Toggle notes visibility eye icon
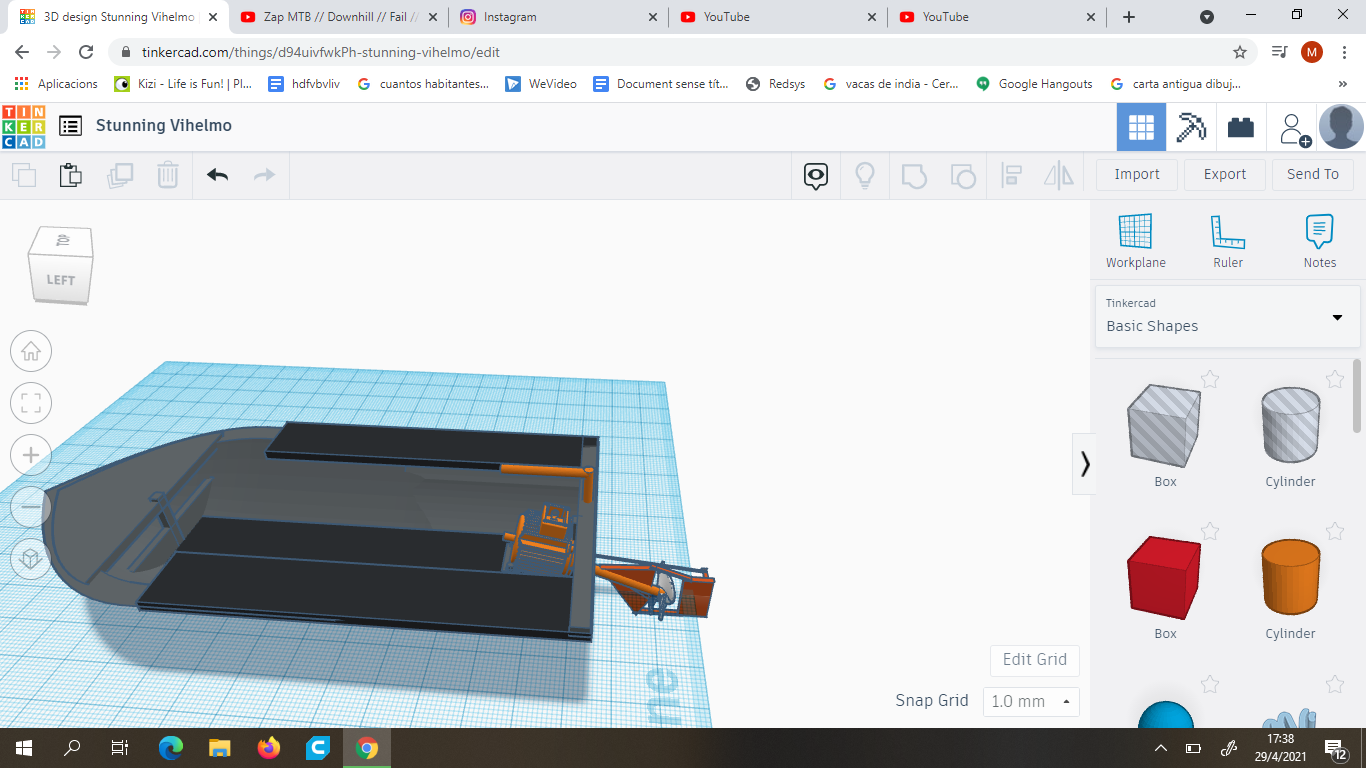The height and width of the screenshot is (768, 1366). [x=816, y=177]
